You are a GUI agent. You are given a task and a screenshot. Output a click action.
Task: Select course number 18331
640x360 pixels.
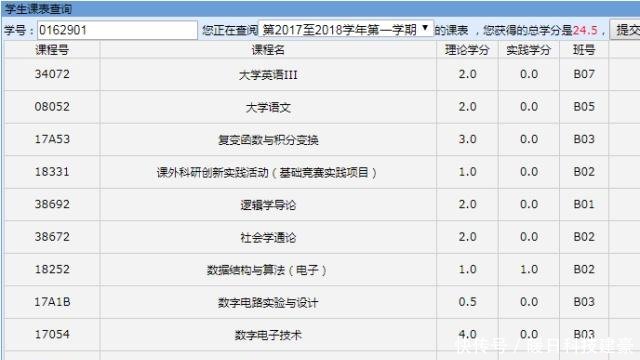click(x=52, y=172)
